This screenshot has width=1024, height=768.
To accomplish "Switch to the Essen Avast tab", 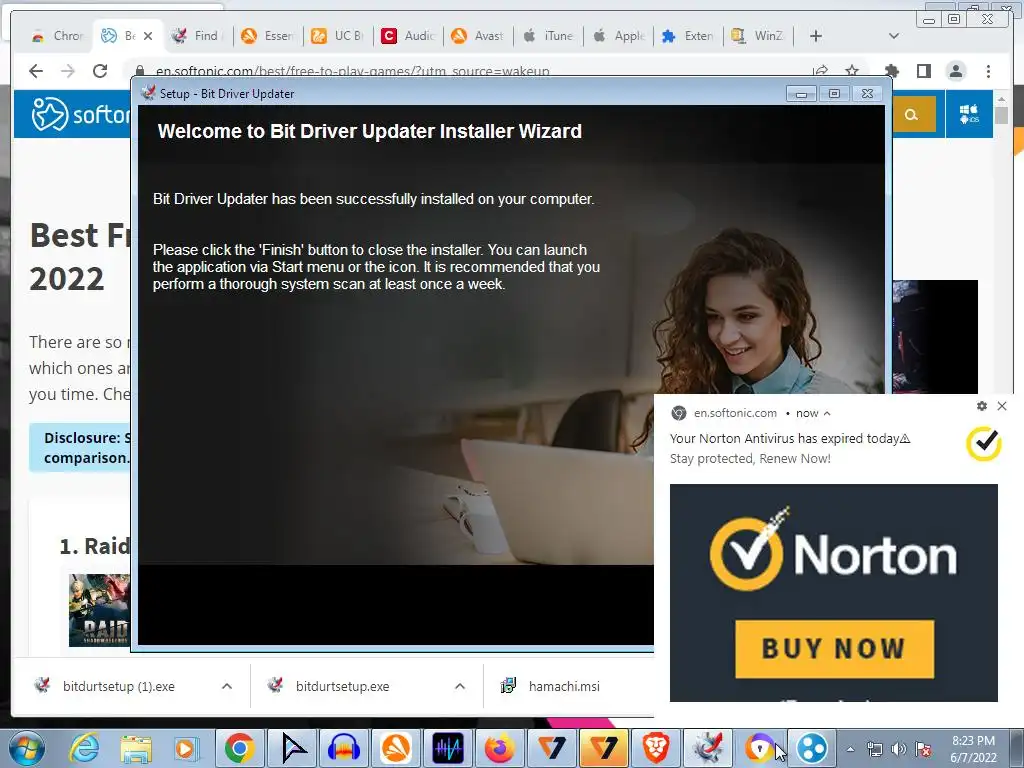I will pos(268,36).
